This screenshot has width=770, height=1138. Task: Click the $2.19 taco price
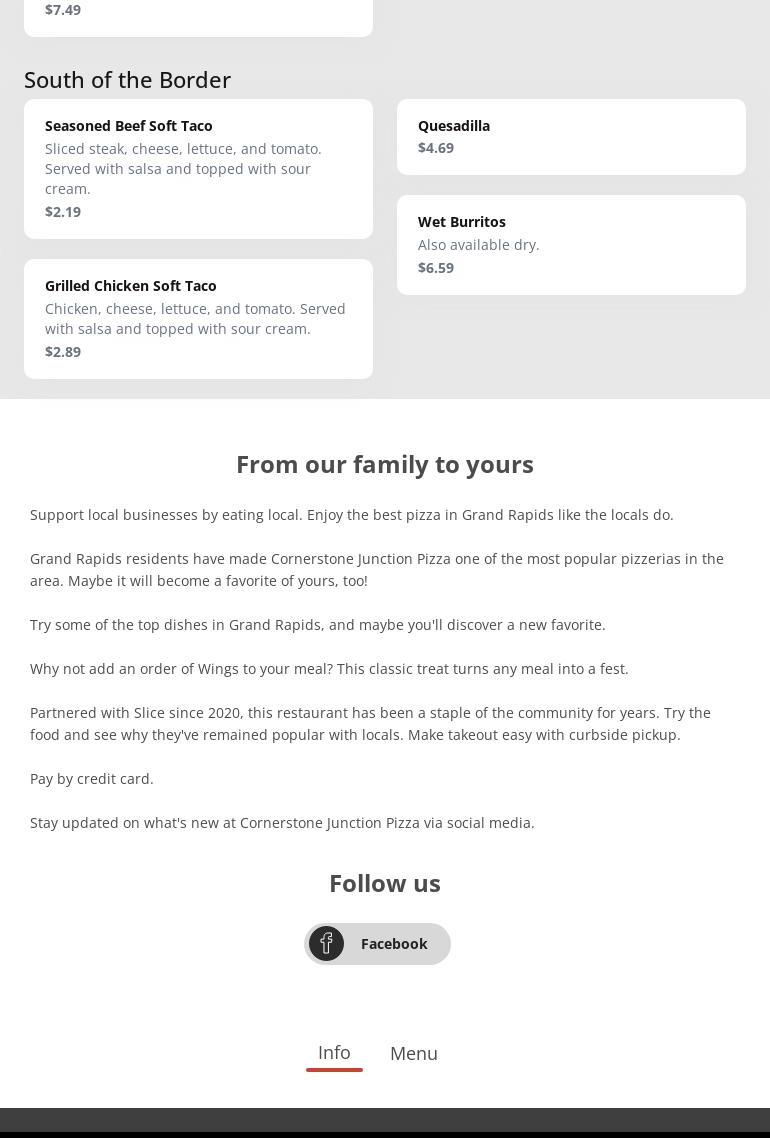pos(63,212)
